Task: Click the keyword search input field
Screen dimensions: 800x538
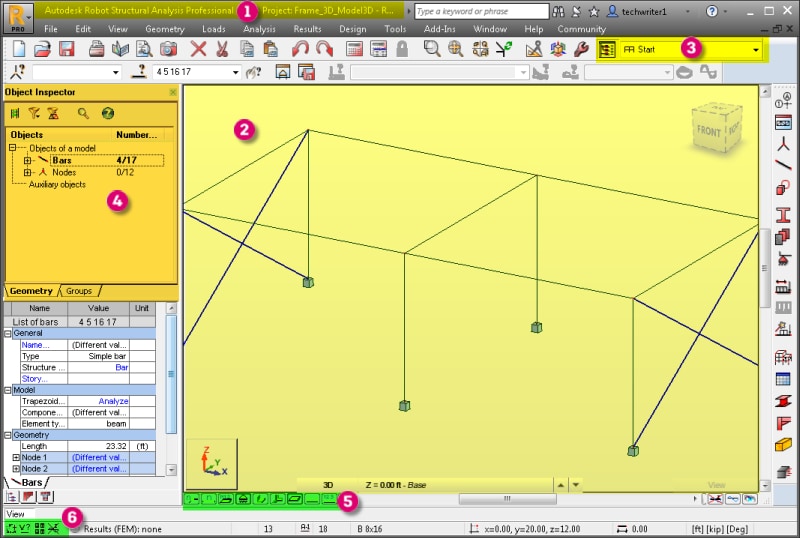Action: [x=481, y=11]
